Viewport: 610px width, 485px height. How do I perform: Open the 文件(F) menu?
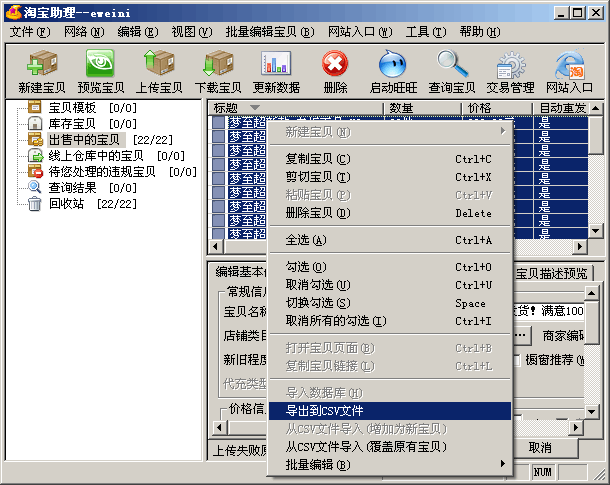(x=30, y=32)
